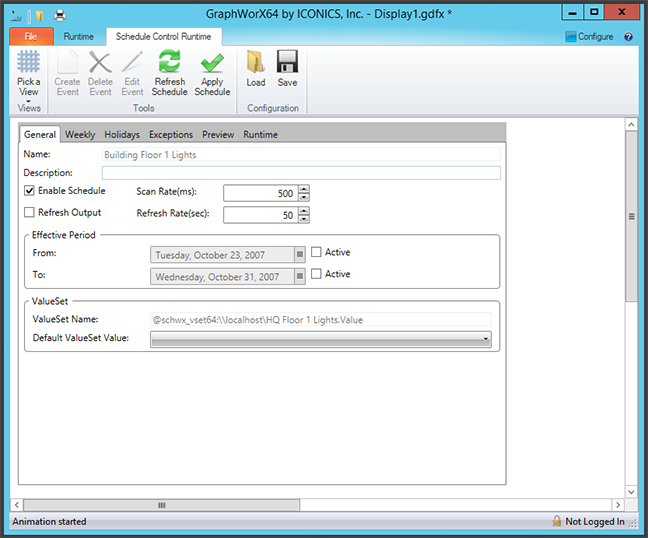The height and width of the screenshot is (538, 648).
Task: Open the To date picker dropdown
Action: tap(300, 276)
